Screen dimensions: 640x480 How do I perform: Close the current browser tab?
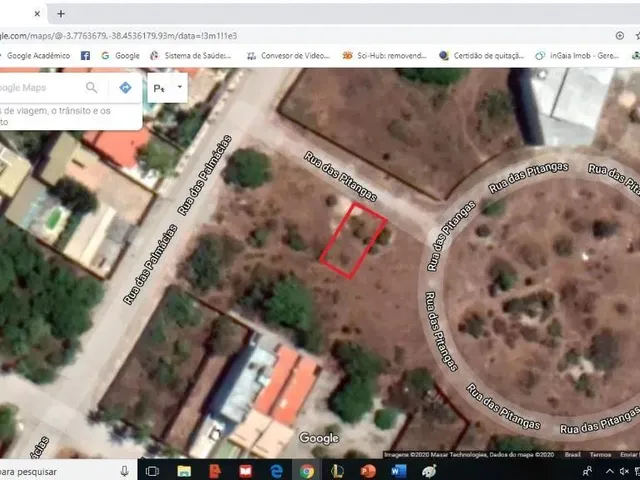click(37, 14)
